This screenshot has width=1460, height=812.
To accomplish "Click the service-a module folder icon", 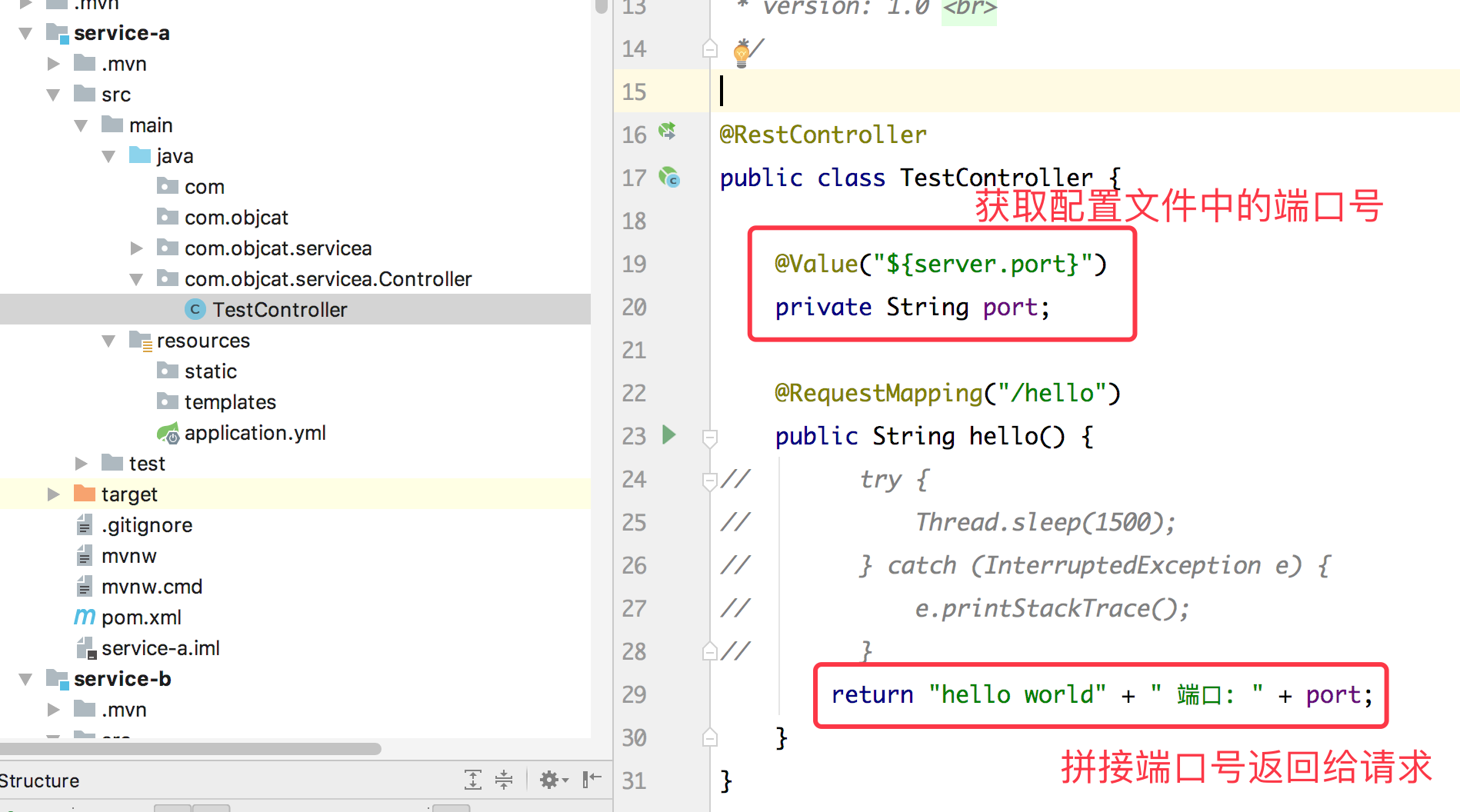I will pyautogui.click(x=57, y=33).
